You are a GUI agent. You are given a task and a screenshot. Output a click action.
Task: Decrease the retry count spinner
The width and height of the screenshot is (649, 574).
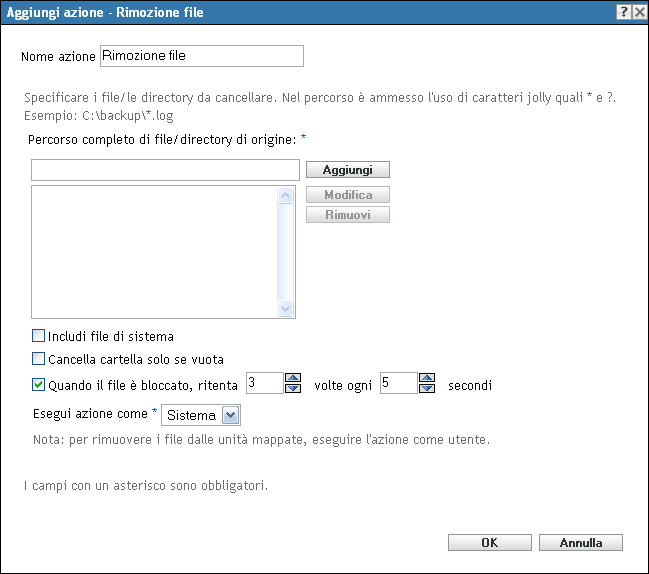(293, 389)
